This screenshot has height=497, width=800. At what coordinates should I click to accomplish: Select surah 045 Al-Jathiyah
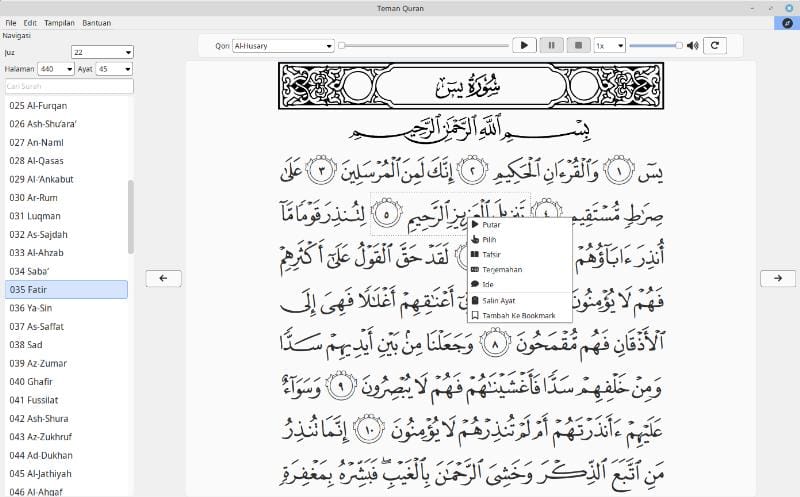coord(66,474)
